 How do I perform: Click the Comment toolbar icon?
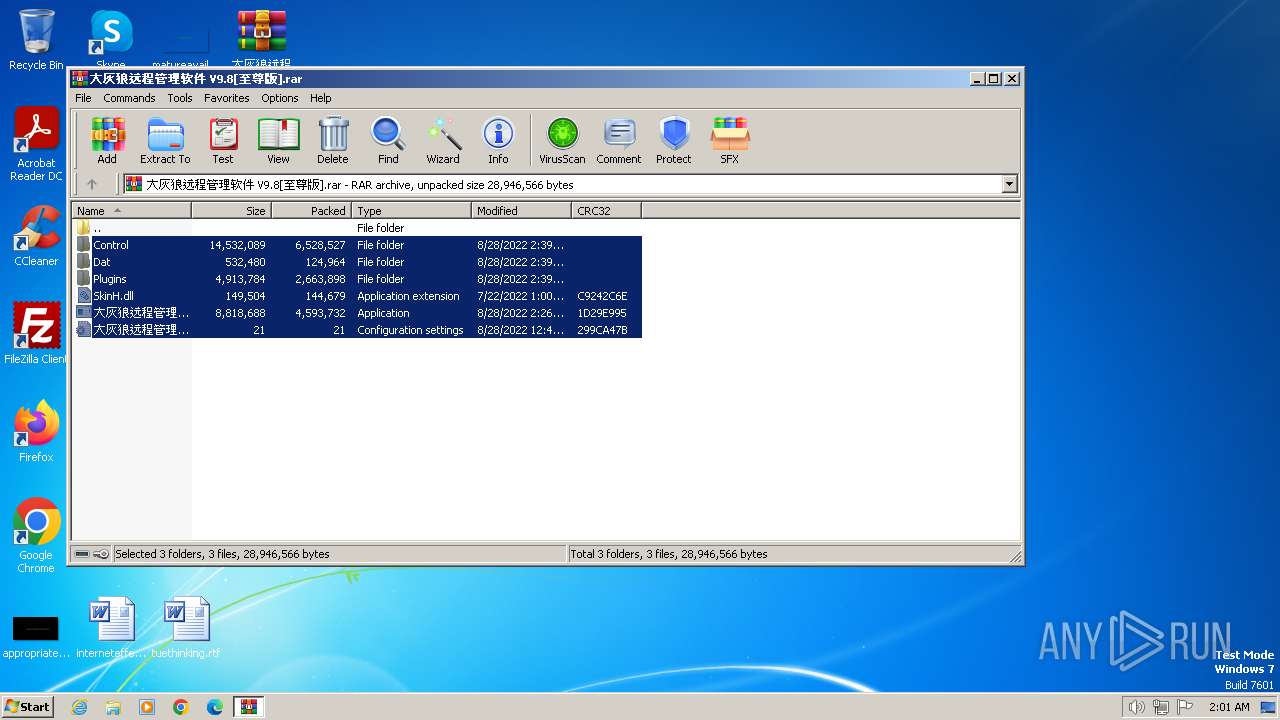(x=619, y=140)
